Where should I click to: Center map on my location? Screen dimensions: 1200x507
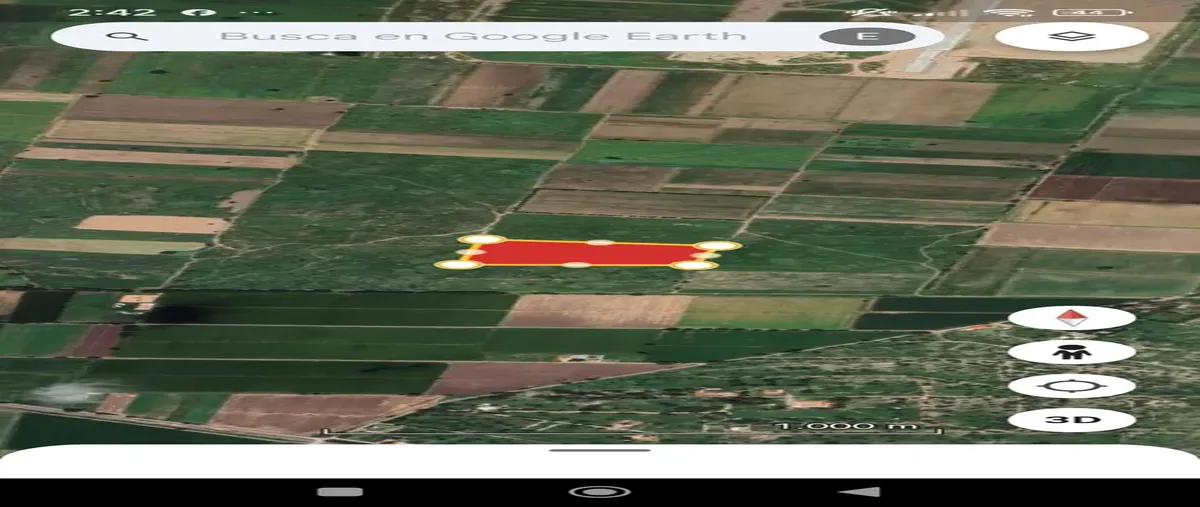[x=1072, y=386]
